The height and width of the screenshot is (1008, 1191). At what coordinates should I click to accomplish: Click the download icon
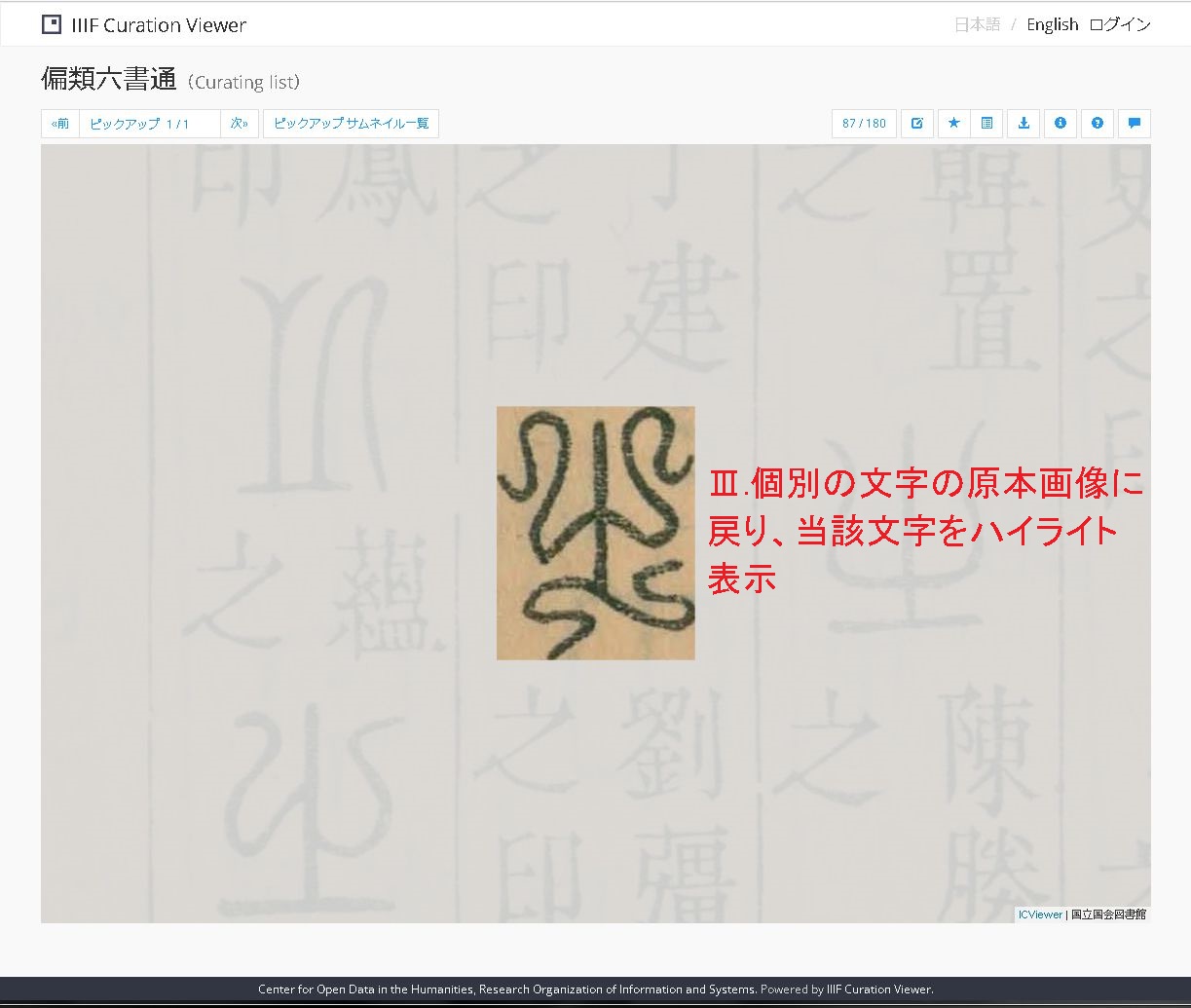[x=1024, y=124]
